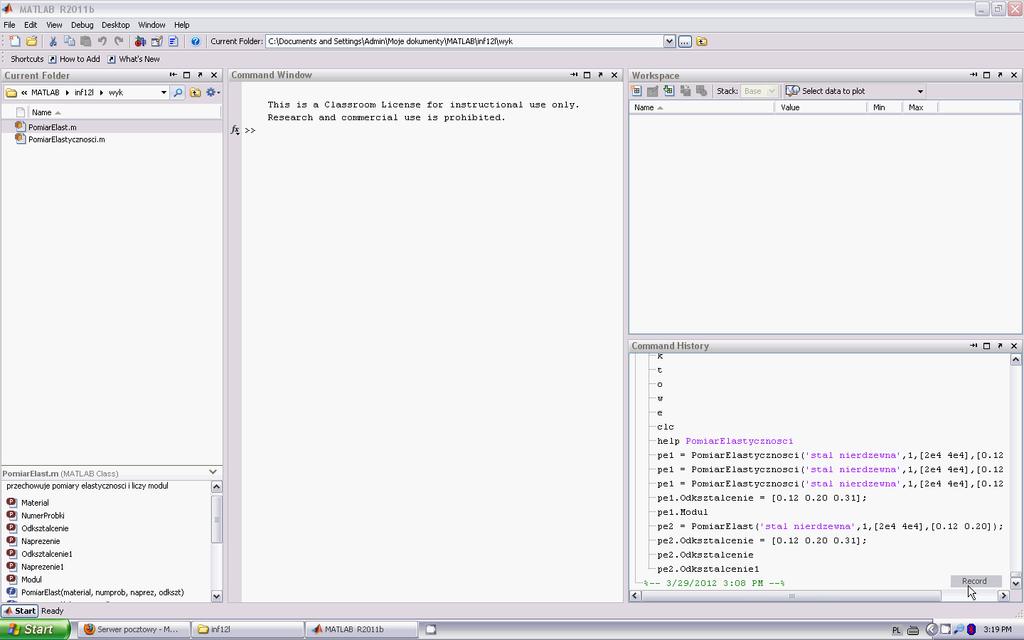1024x640 pixels.
Task: Open the Profiler toolbar icon
Action: [x=173, y=41]
